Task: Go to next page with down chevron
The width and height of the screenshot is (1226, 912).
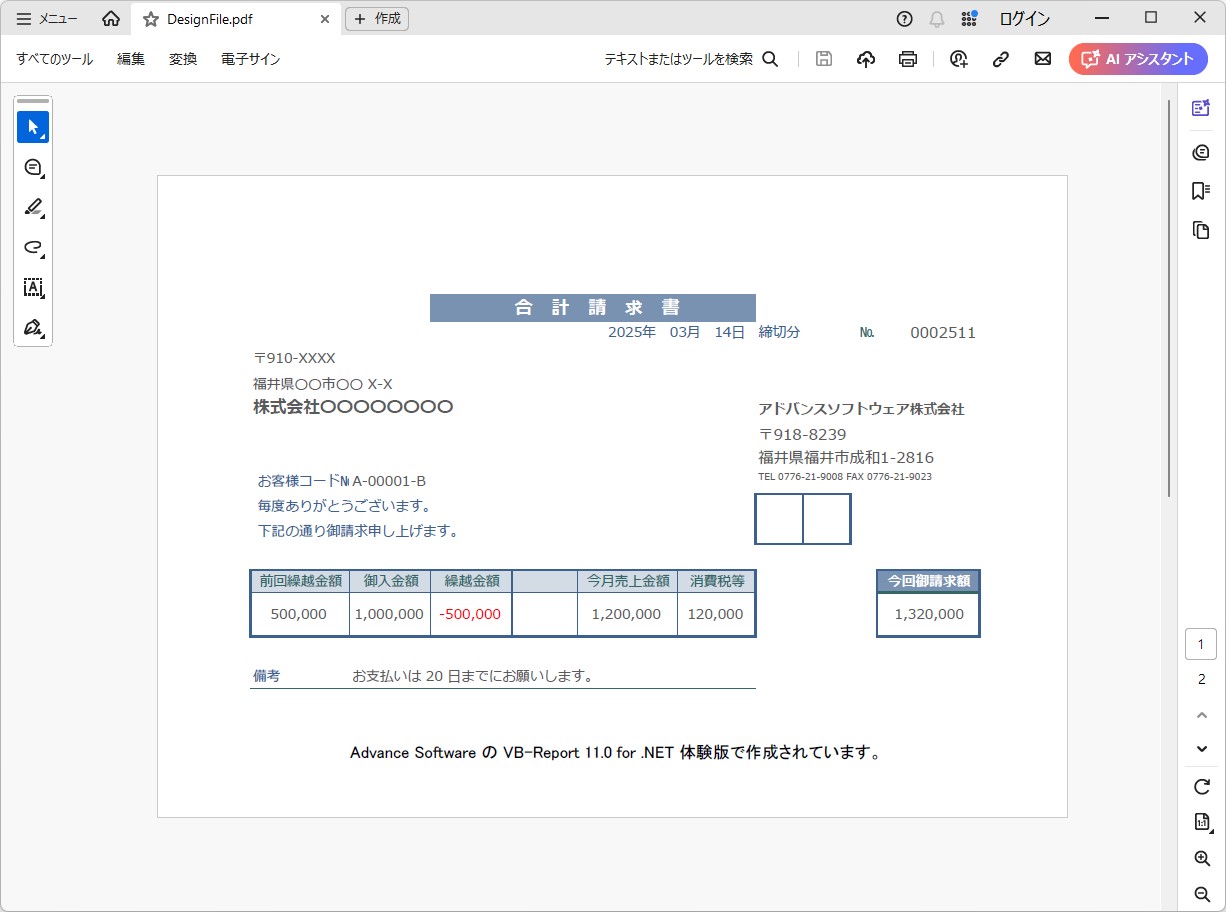Action: [1202, 749]
